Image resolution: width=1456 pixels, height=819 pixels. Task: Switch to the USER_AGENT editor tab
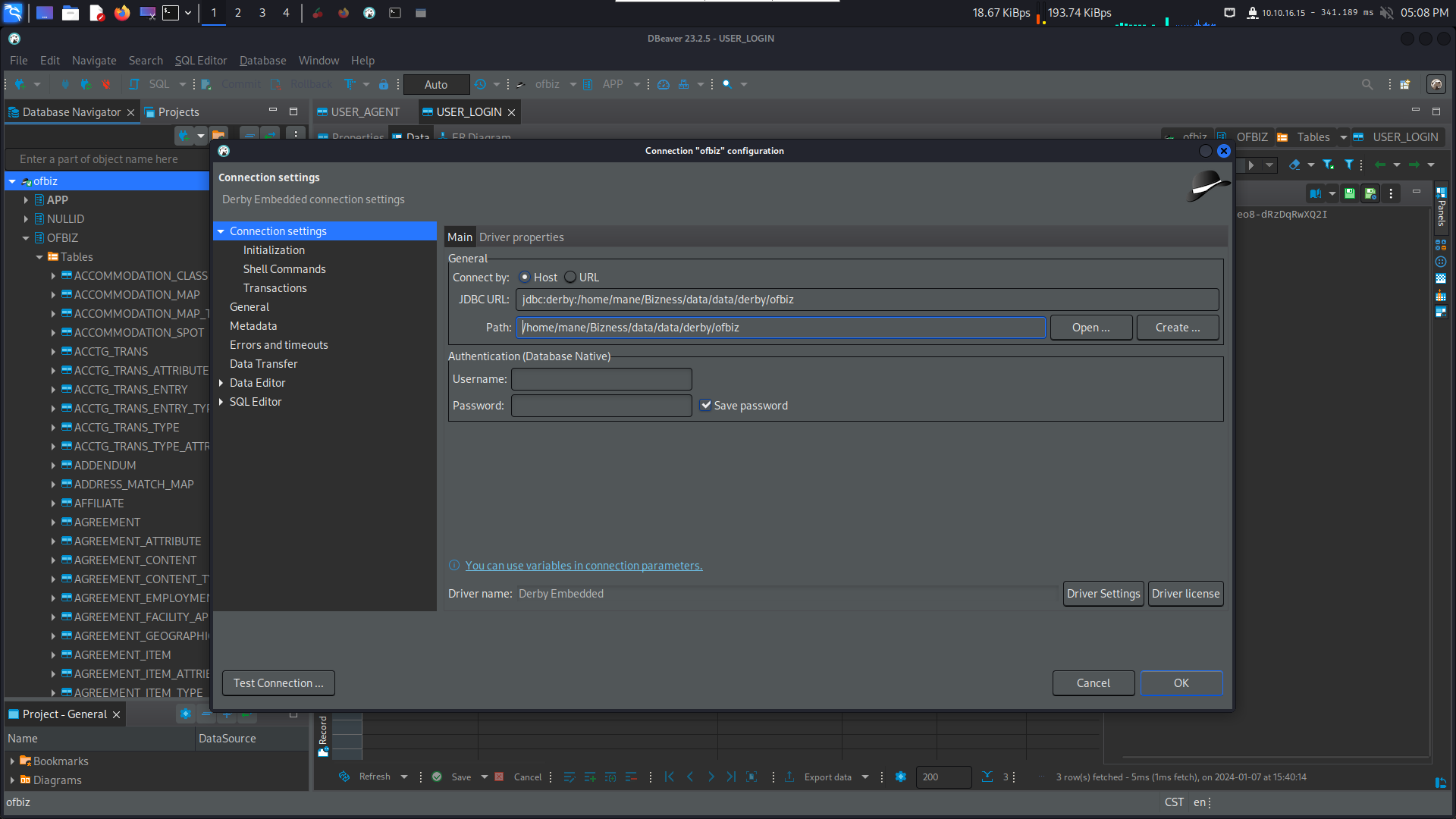point(365,112)
